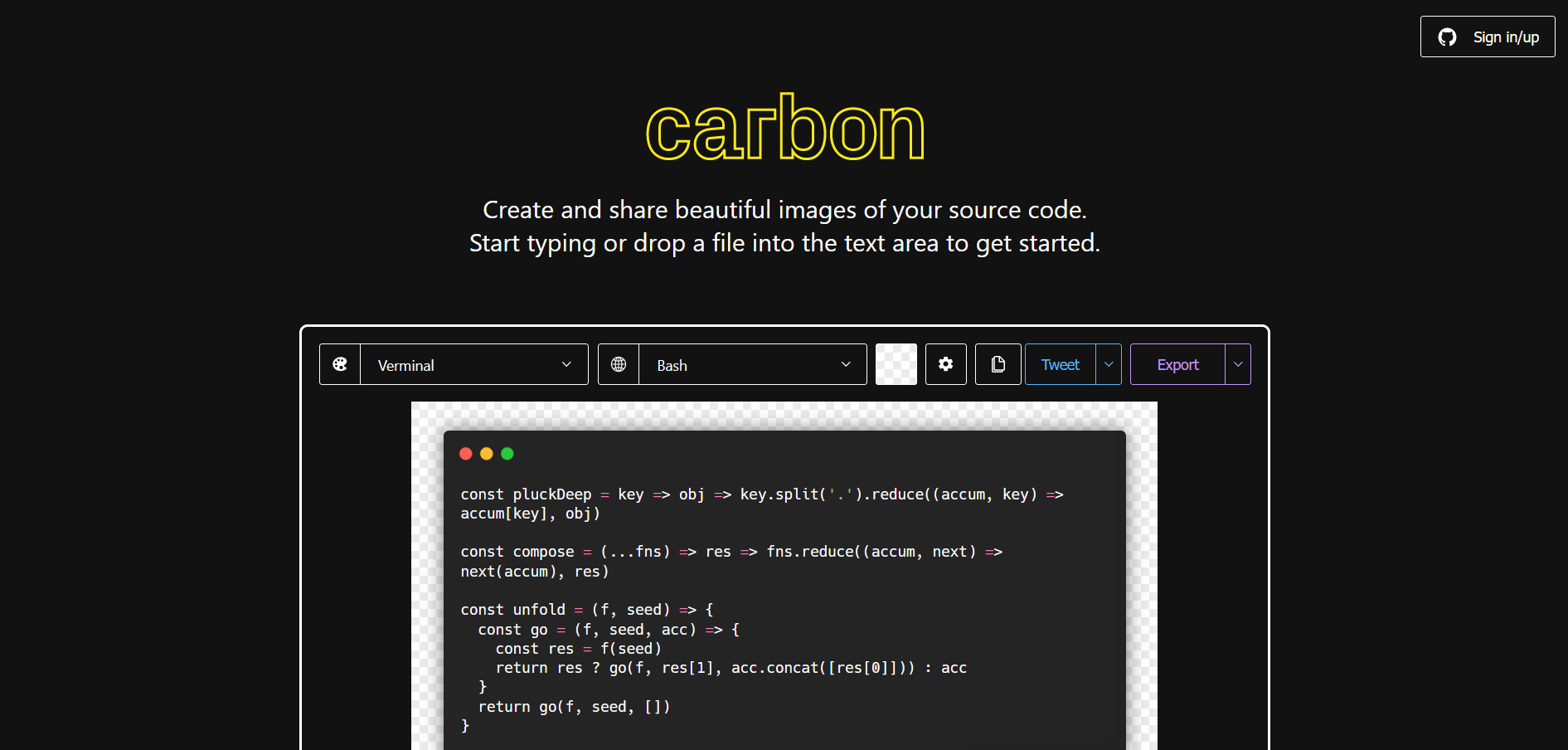The image size is (1568, 750).
Task: Click the language globe icon
Action: 619,364
